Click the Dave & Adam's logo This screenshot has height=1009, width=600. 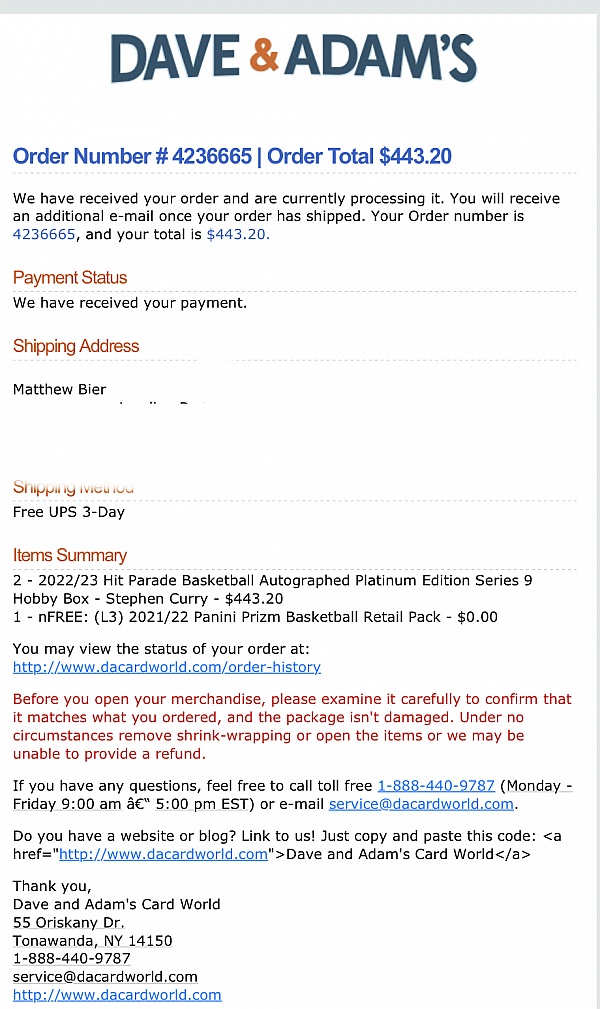tap(294, 58)
